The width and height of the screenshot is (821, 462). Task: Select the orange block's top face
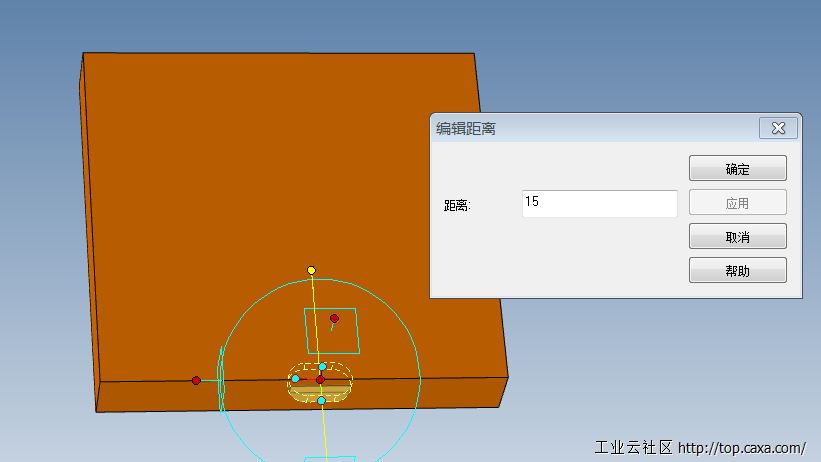click(x=250, y=200)
